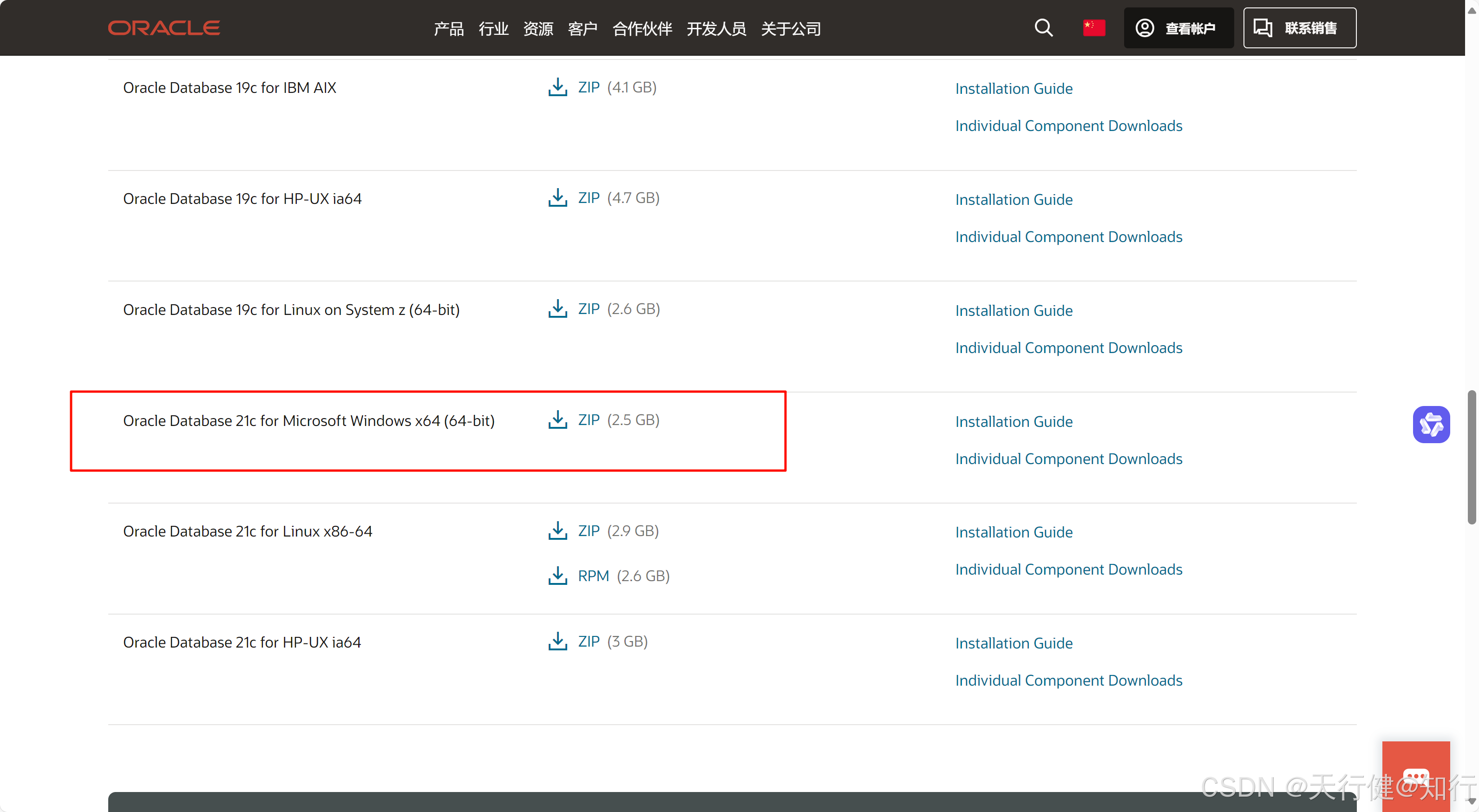The image size is (1479, 812).
Task: Open Individual Component Downloads for 19c IBM AIX
Action: pos(1068,126)
